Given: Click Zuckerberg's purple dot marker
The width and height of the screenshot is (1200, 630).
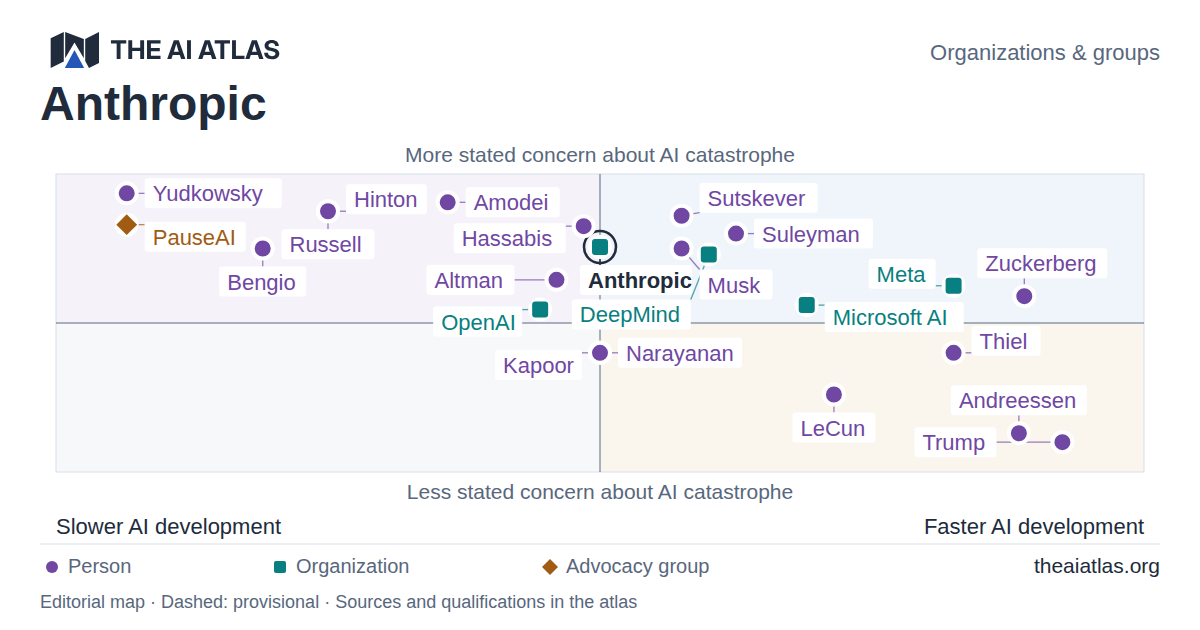Looking at the screenshot, I should [1024, 295].
